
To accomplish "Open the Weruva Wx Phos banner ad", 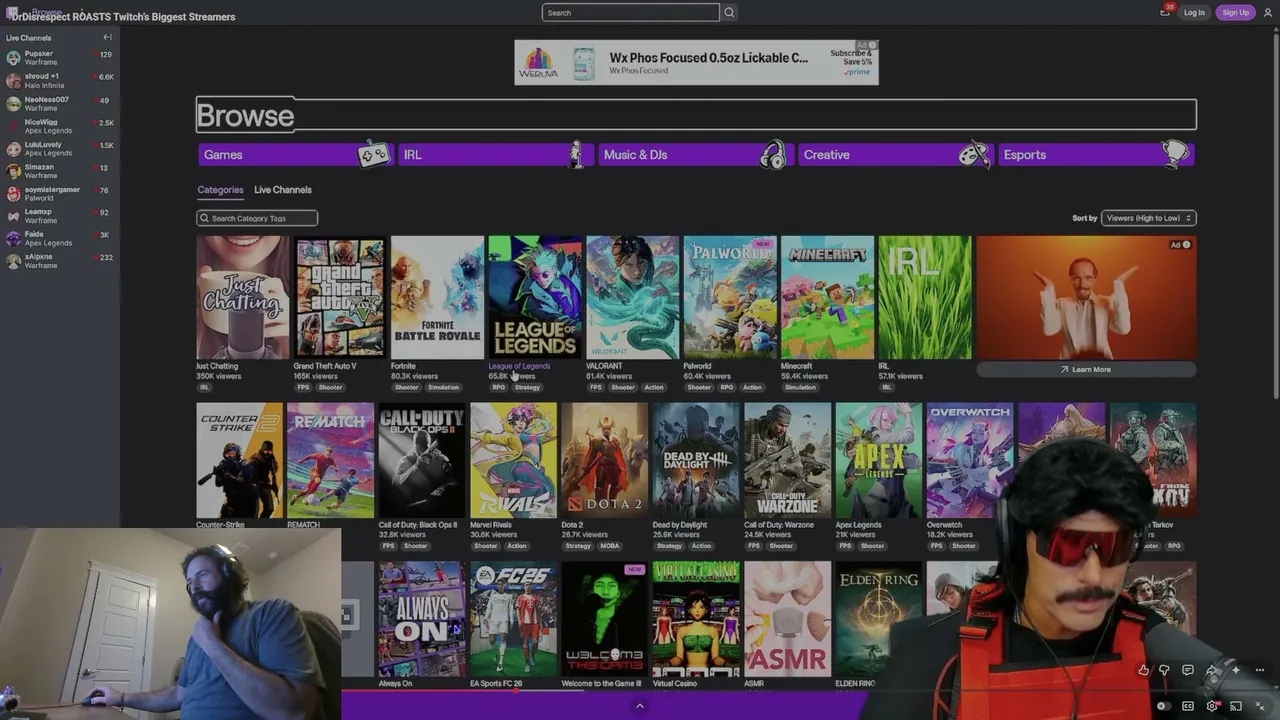I will [x=696, y=62].
